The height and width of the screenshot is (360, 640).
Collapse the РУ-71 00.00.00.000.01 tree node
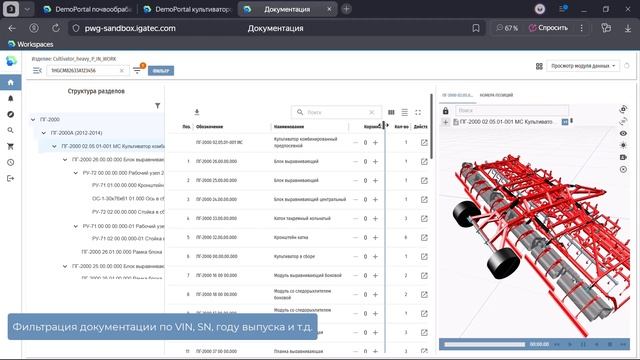76,226
